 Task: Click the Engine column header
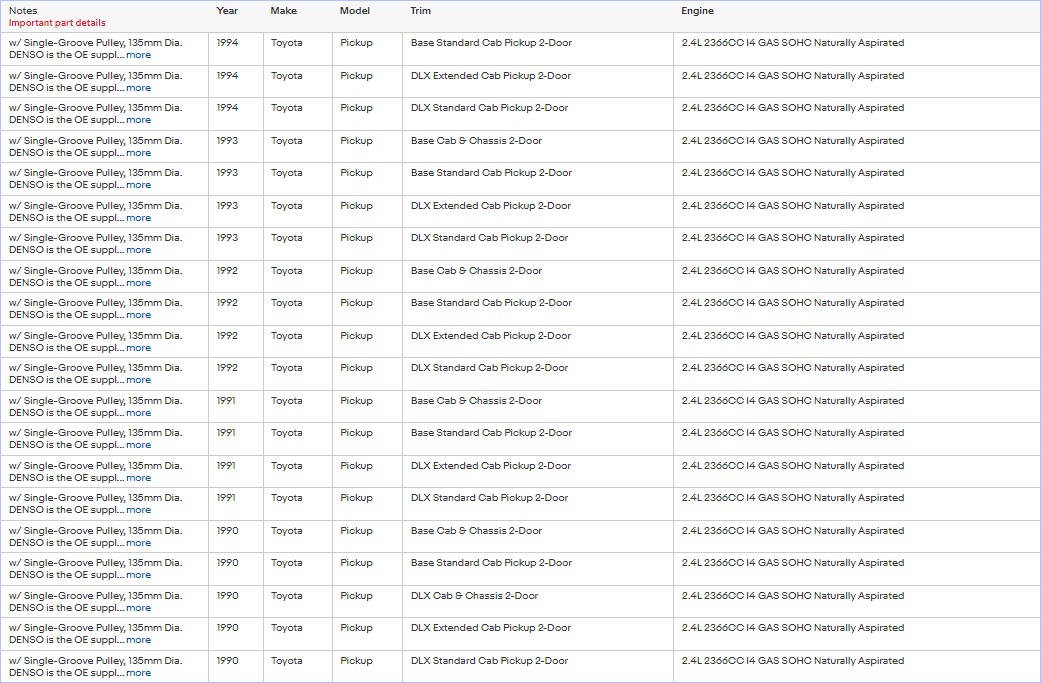click(x=698, y=11)
